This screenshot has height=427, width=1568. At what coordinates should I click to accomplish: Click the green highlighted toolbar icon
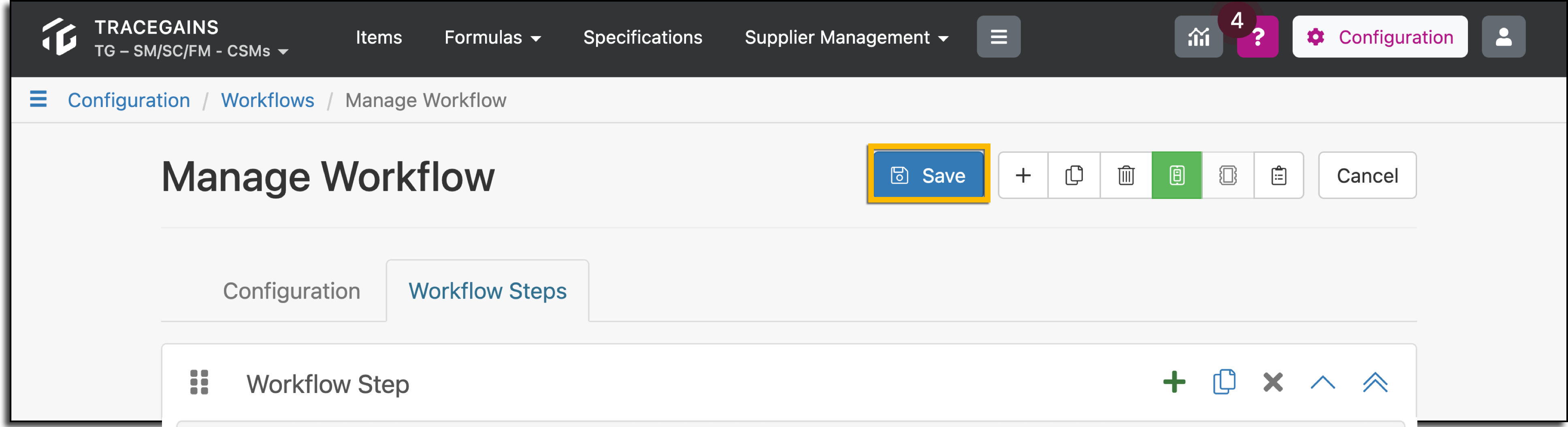[x=1177, y=175]
